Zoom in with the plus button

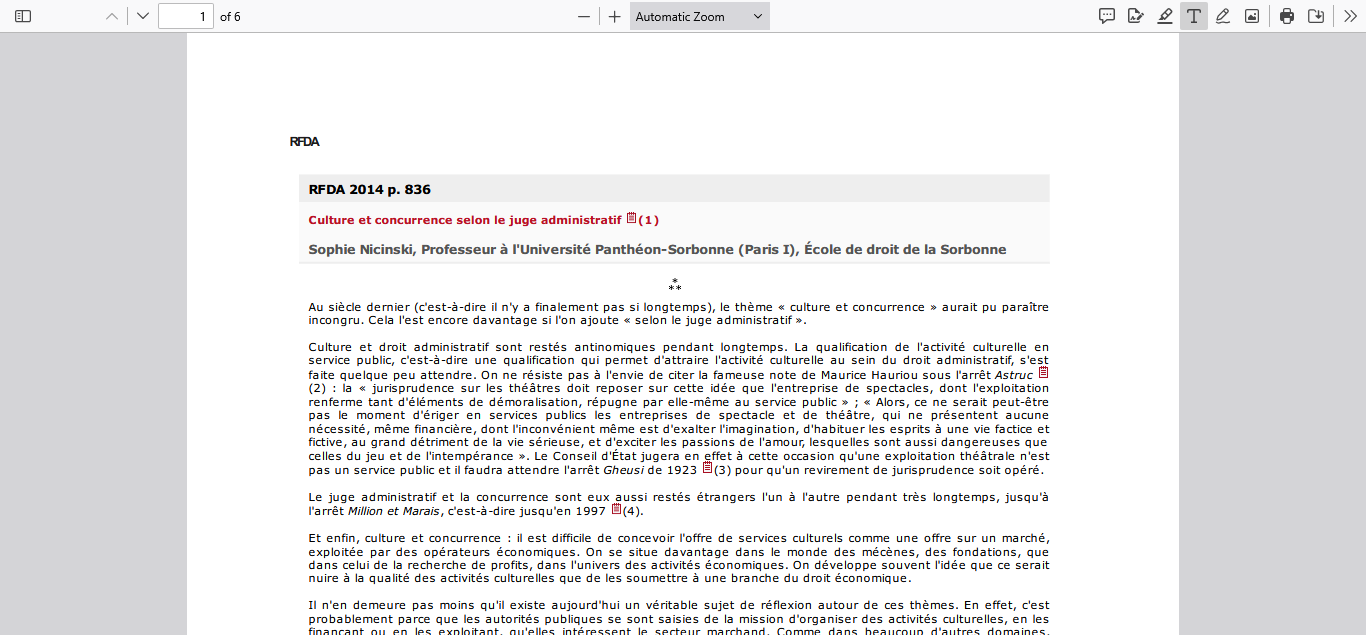coord(614,16)
